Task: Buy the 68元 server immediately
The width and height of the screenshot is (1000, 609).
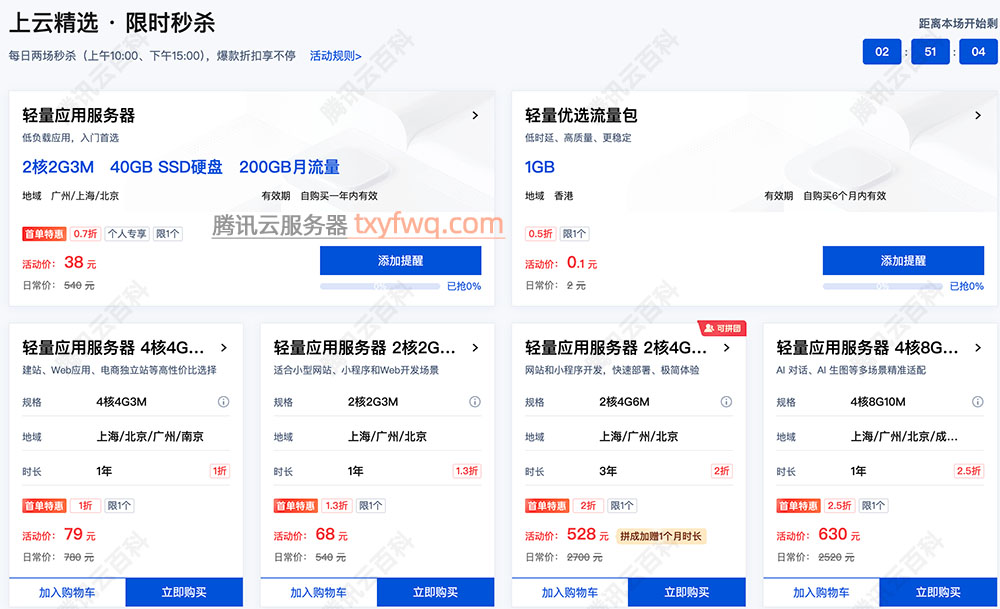Action: pos(436,592)
